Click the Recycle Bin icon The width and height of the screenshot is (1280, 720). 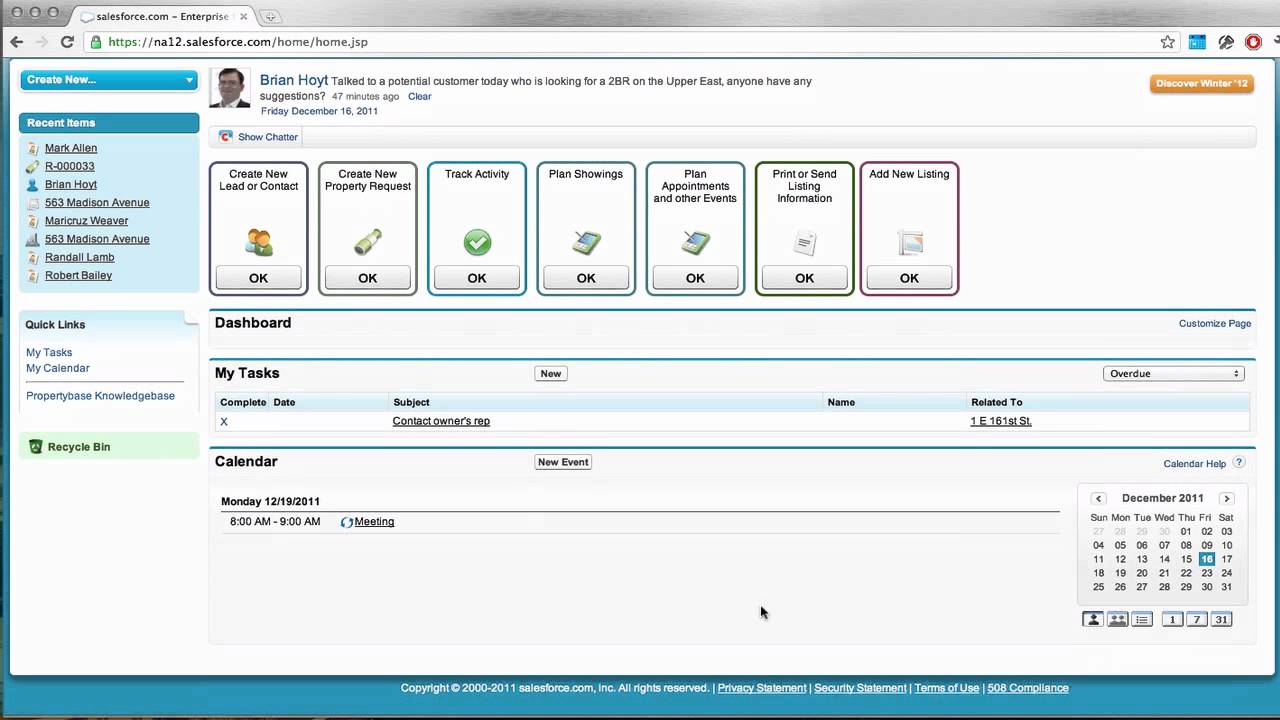coord(36,447)
